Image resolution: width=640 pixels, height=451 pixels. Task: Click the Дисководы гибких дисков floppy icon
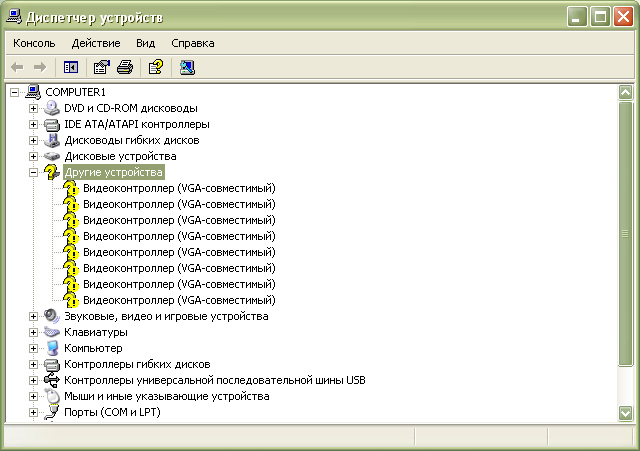[52, 140]
